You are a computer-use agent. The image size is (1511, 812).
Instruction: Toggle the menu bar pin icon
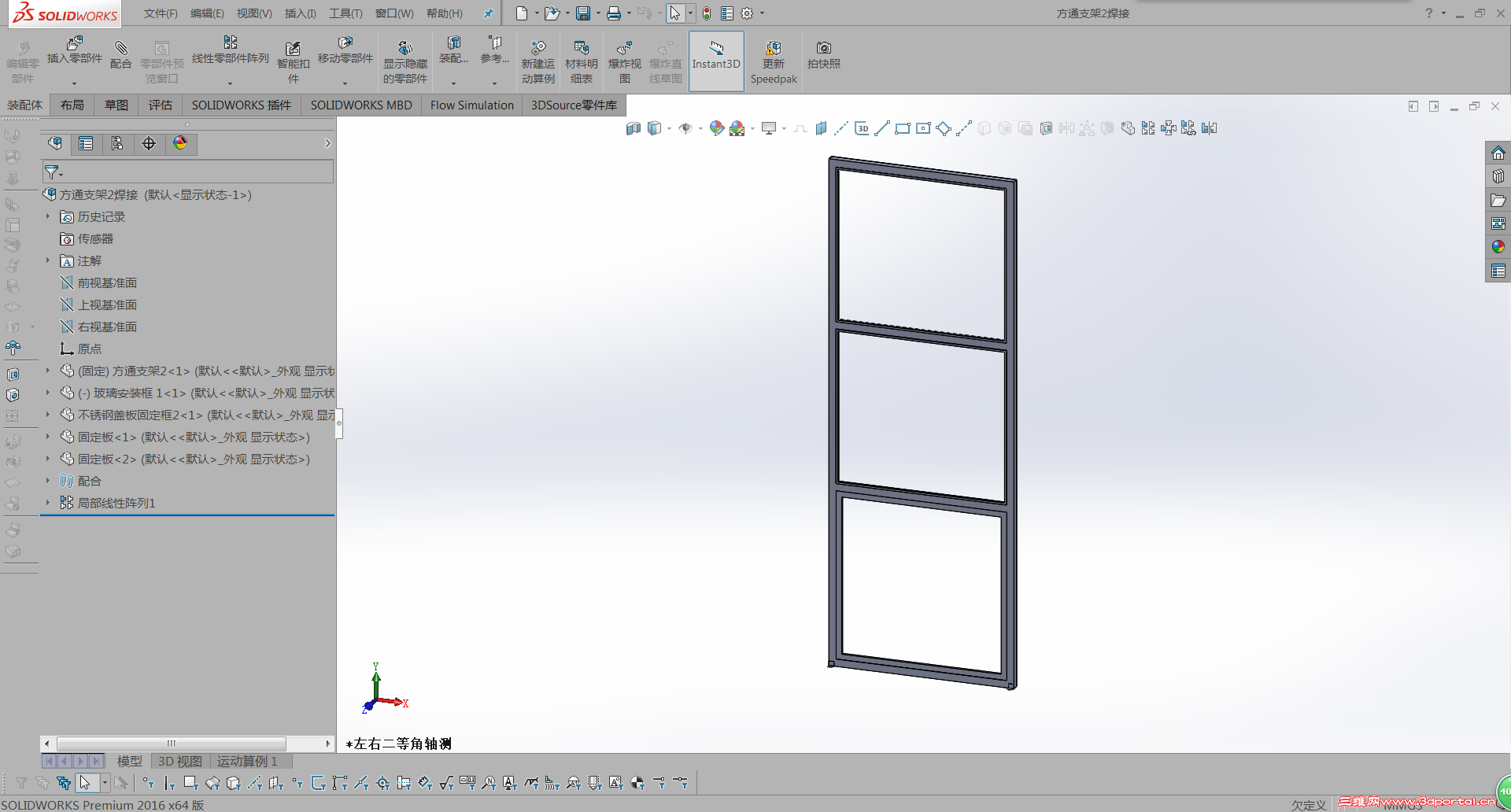coord(488,13)
